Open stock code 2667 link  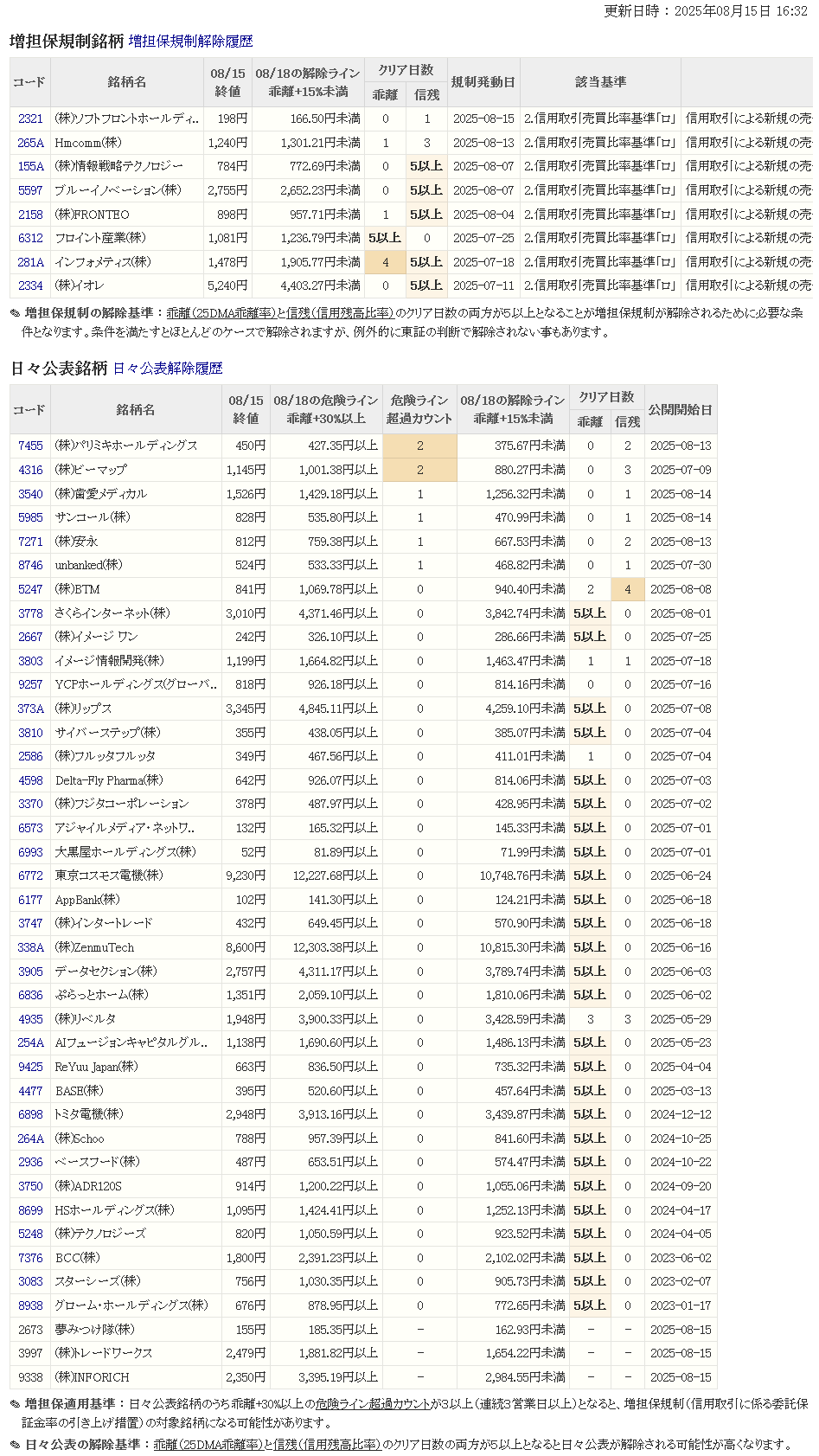tap(30, 637)
